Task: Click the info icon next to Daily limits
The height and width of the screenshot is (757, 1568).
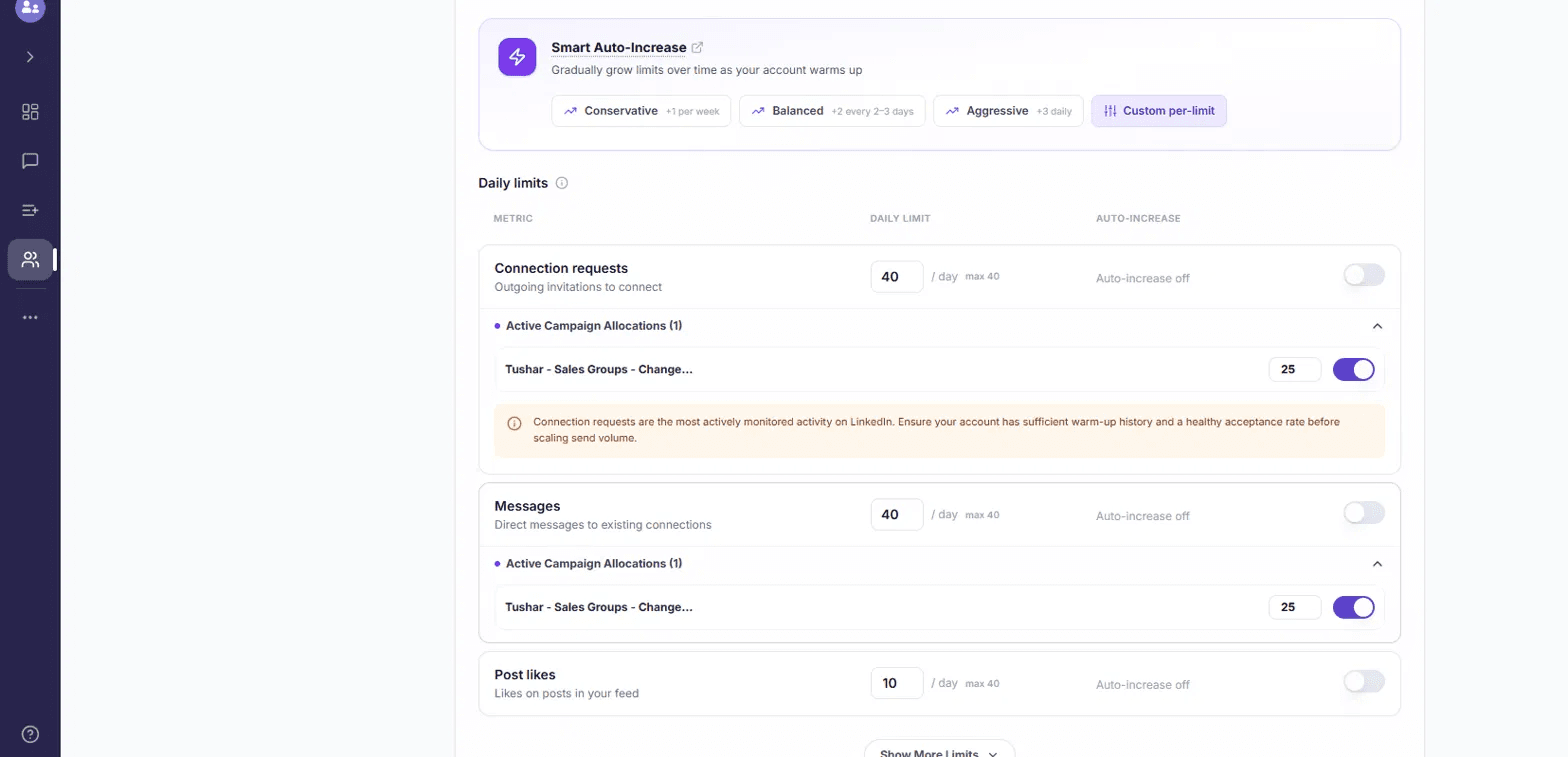Action: tap(562, 183)
